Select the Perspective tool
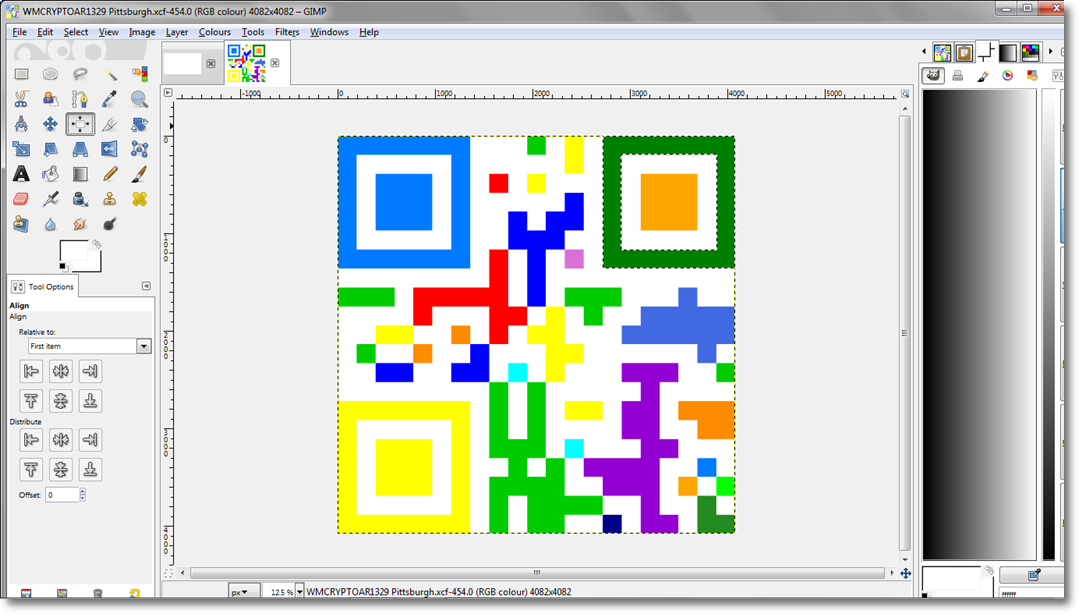 [x=80, y=149]
